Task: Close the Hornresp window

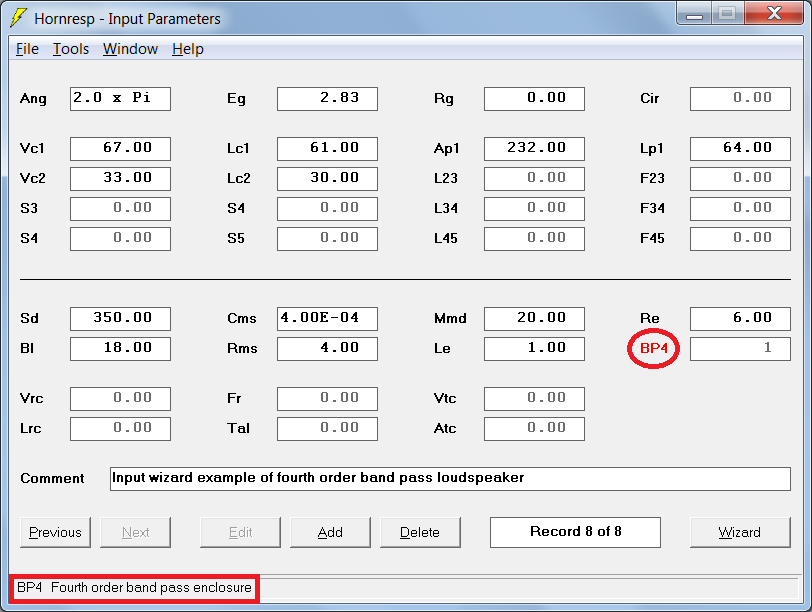Action: pos(774,14)
